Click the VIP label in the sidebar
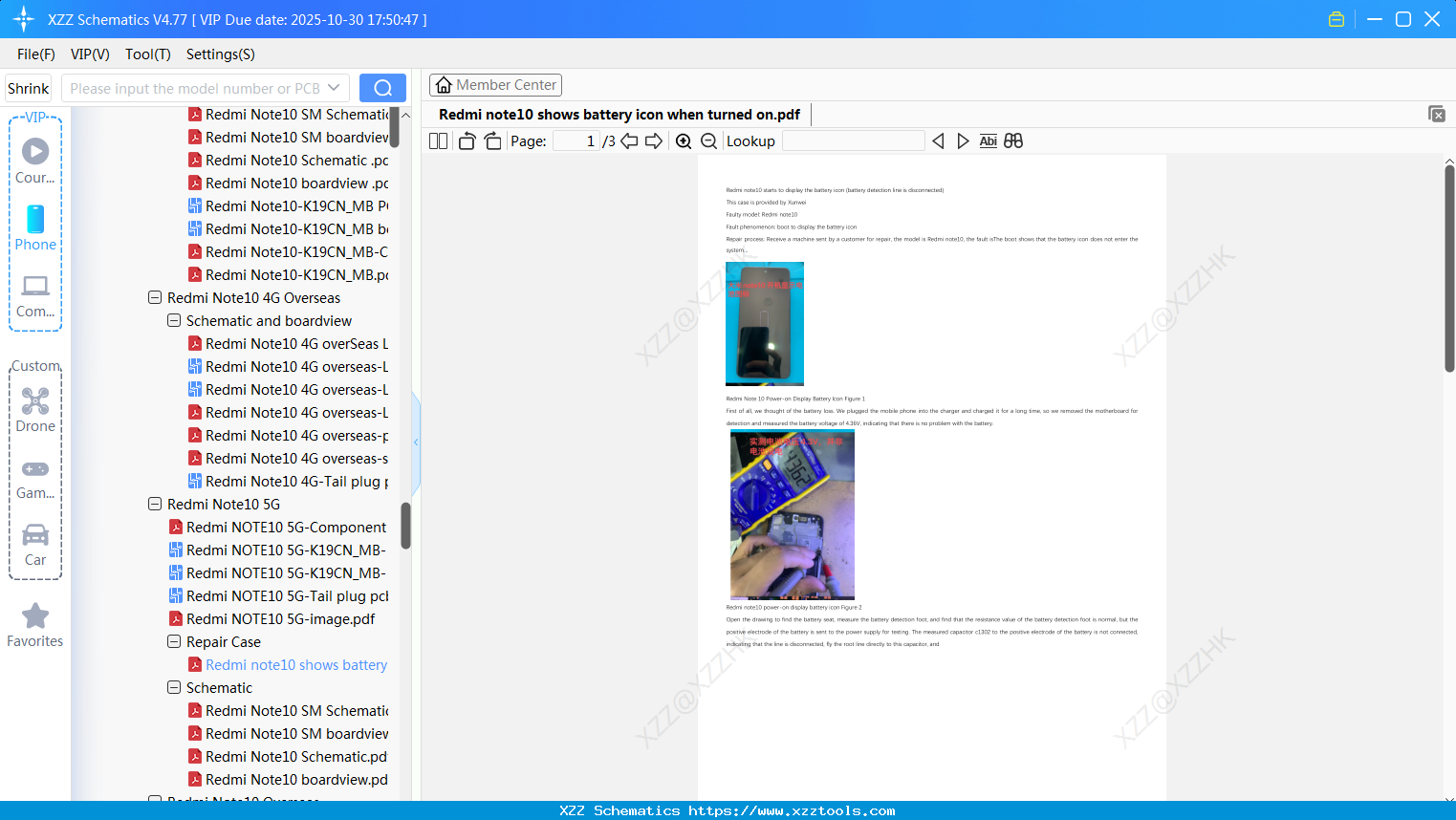Viewport: 1456px width, 820px height. coord(35,118)
